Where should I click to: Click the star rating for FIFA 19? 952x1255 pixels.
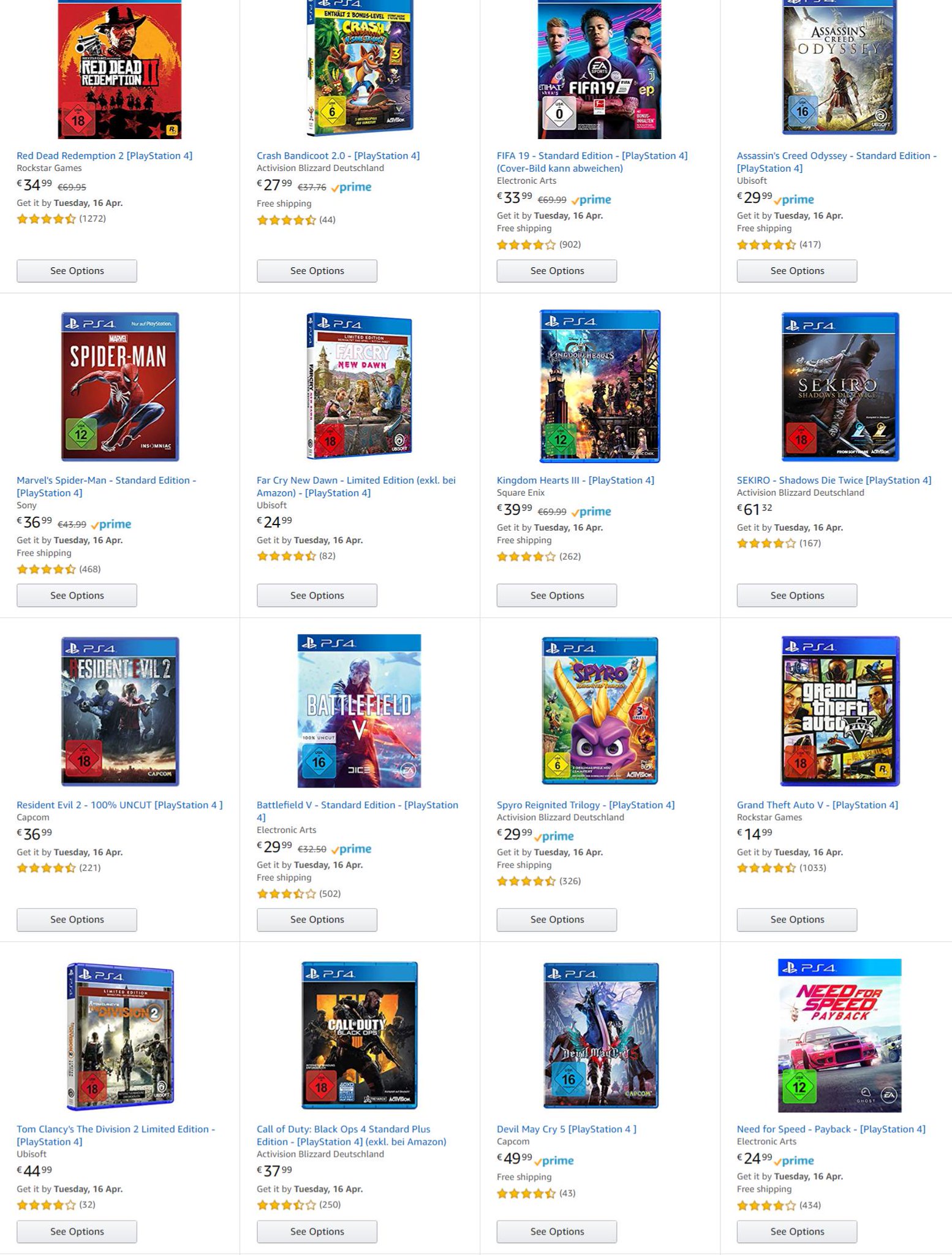point(526,245)
